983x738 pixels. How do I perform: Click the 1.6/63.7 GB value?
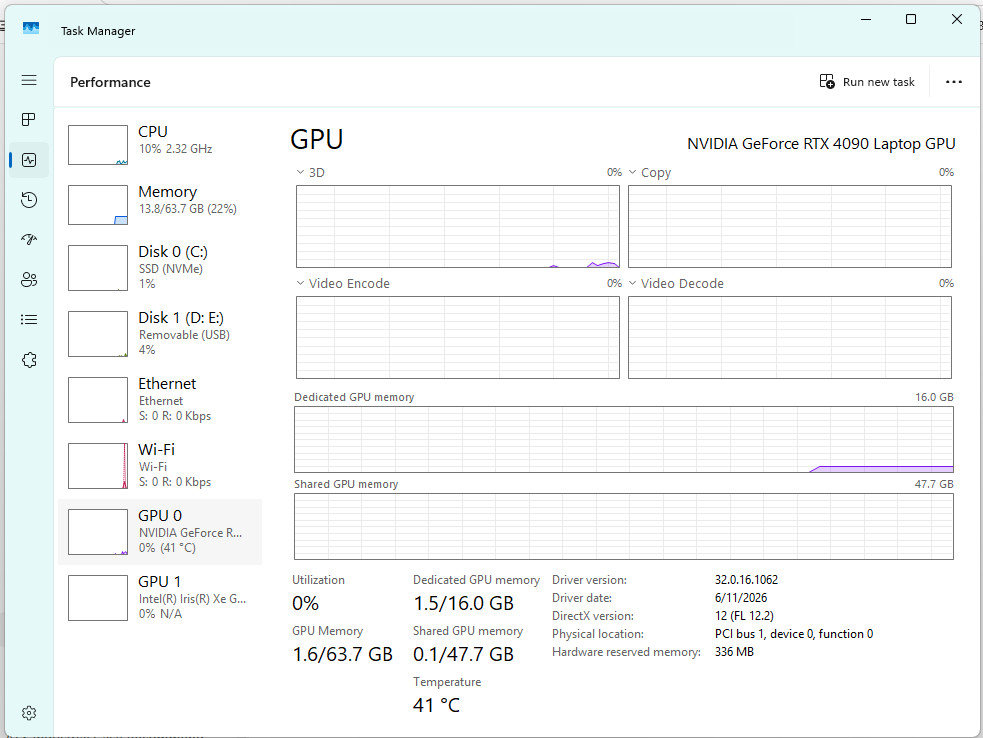tap(343, 654)
